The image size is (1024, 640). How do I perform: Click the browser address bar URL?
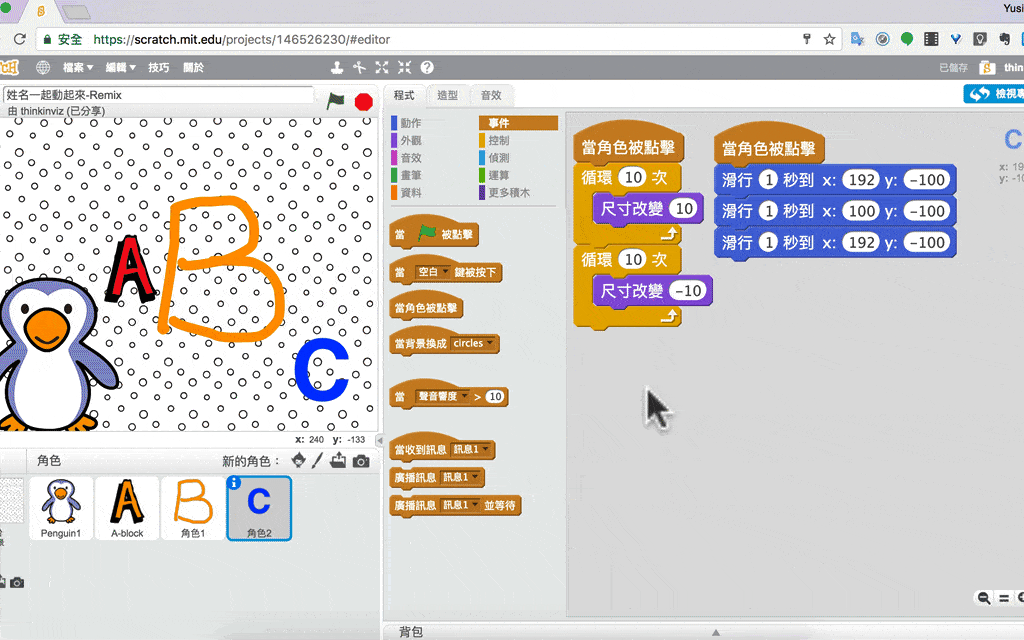(x=242, y=39)
